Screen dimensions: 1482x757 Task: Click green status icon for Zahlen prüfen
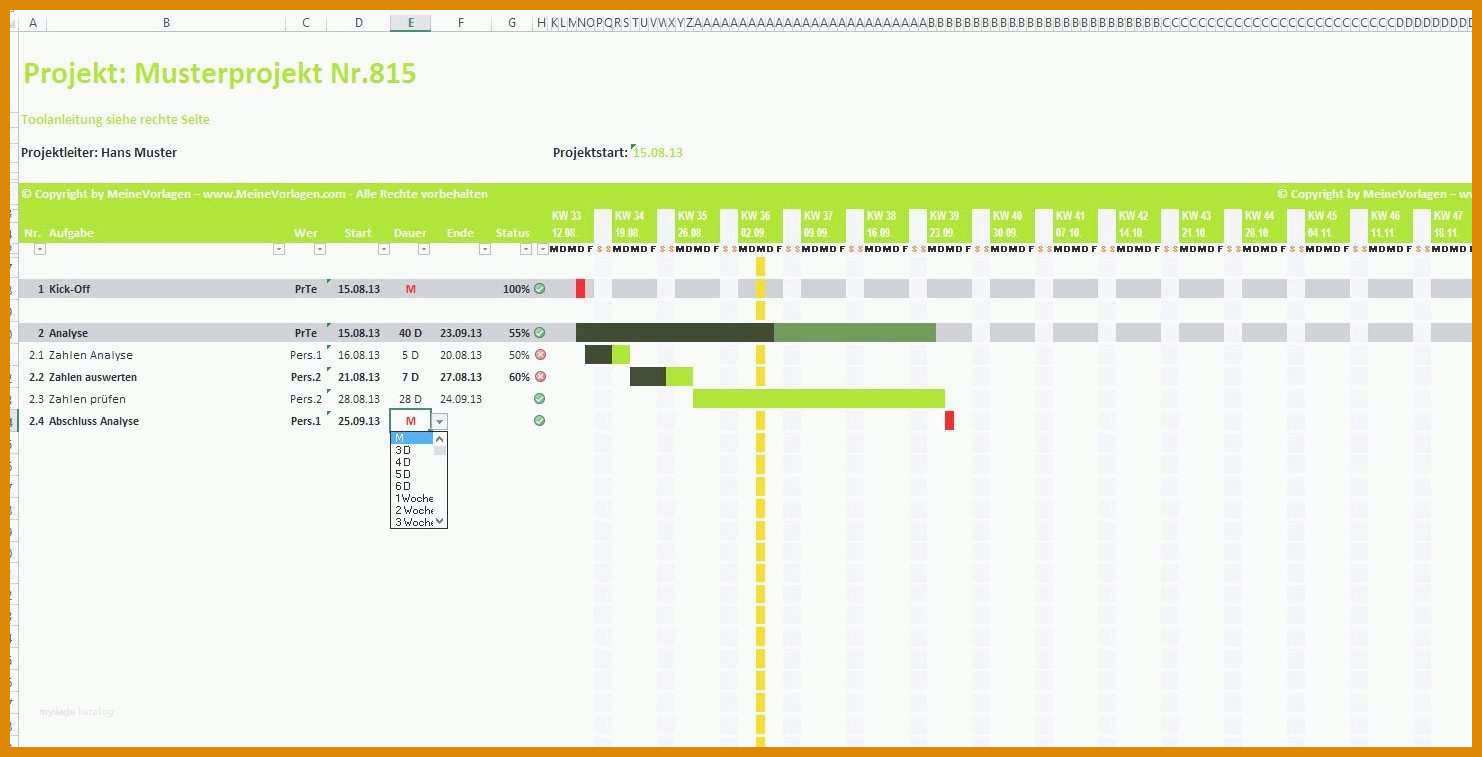click(539, 399)
